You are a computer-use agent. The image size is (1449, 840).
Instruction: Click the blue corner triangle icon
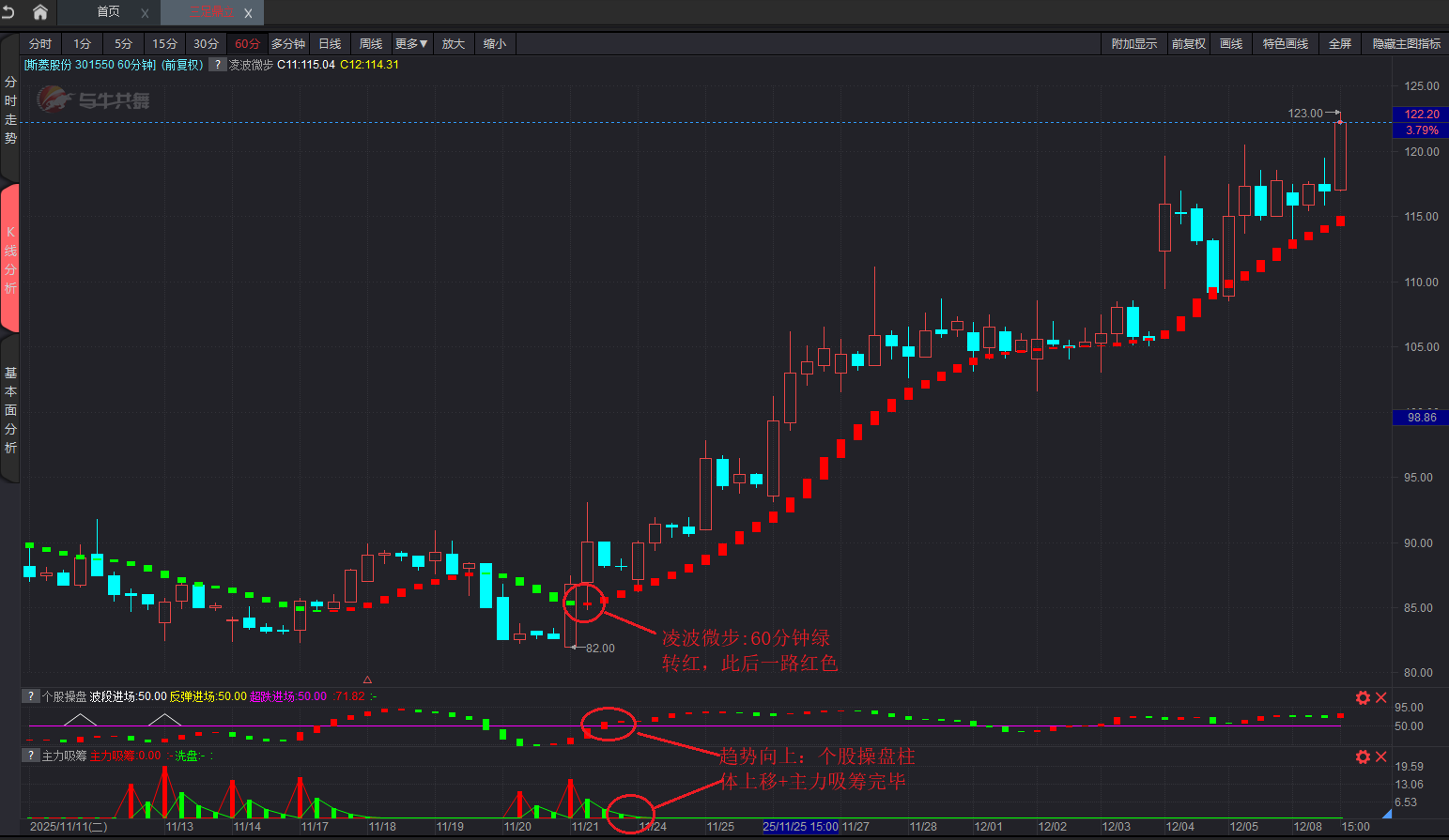pyautogui.click(x=1386, y=814)
